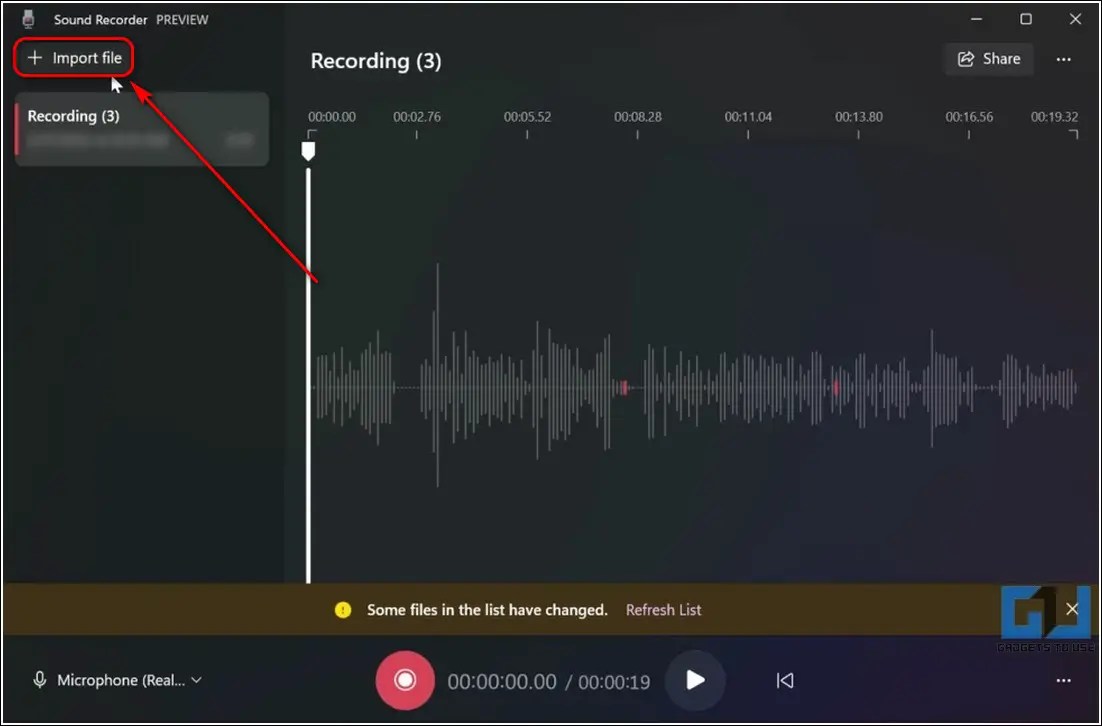Dismiss the files changed notification
This screenshot has width=1102, height=726.
click(1072, 609)
